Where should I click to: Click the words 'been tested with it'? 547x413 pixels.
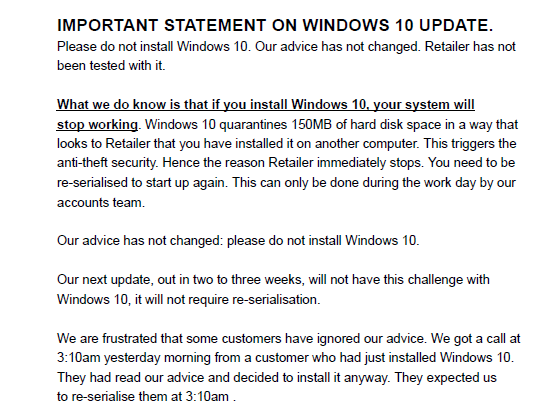pos(111,66)
